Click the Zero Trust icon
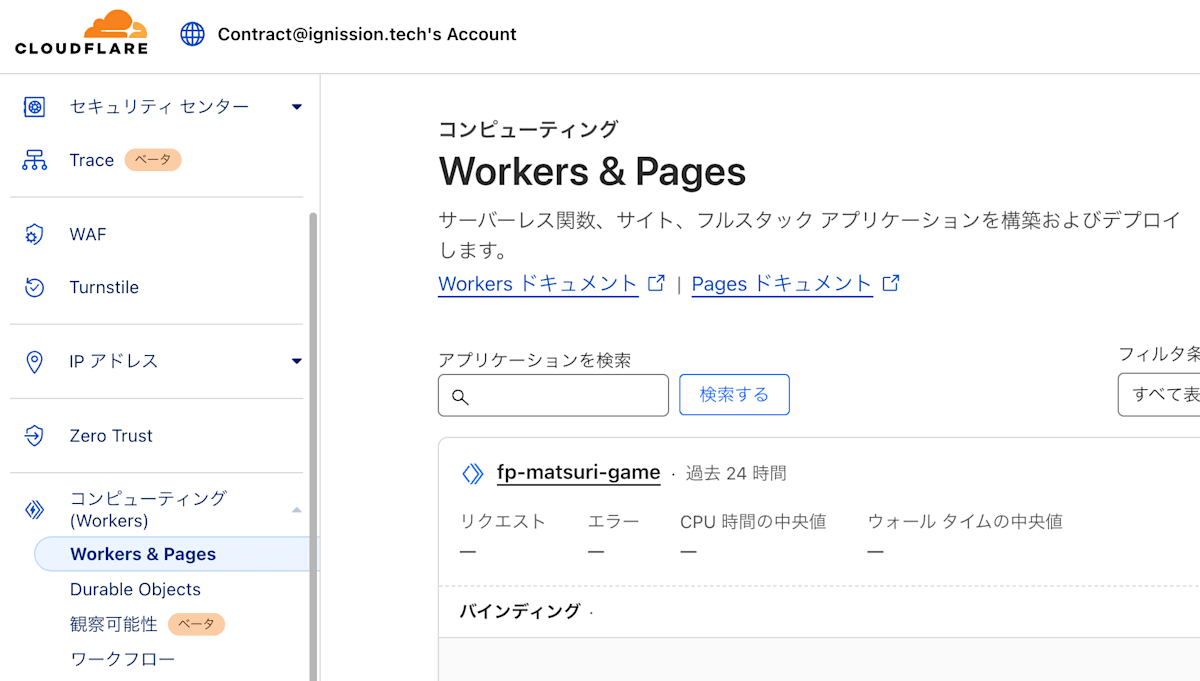Screen dimensions: 1200x681 (34, 436)
